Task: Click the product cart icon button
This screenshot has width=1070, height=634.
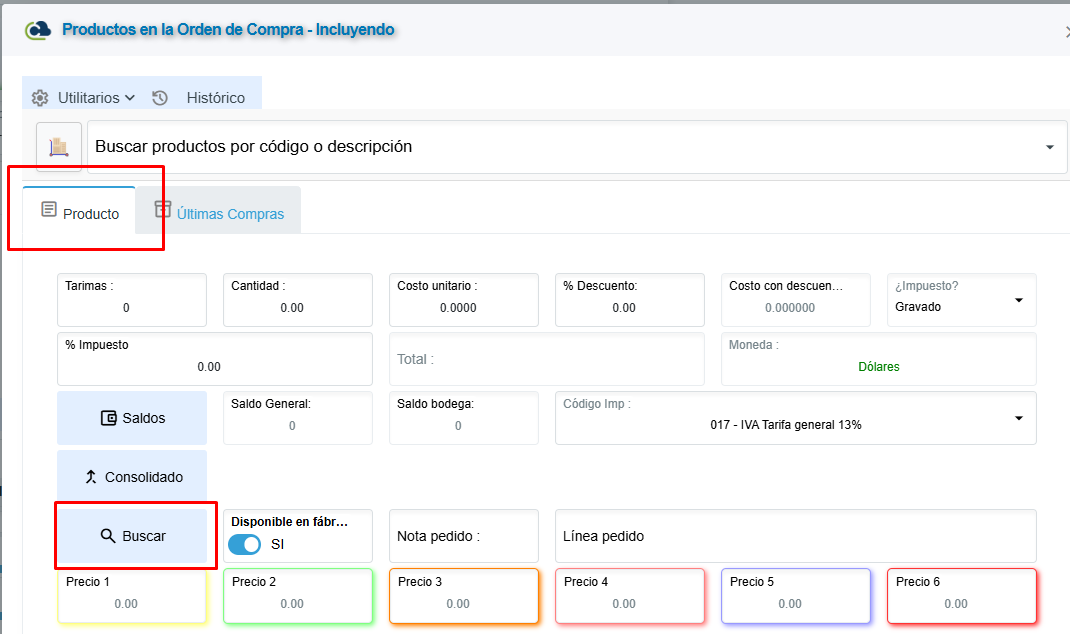Action: [59, 146]
